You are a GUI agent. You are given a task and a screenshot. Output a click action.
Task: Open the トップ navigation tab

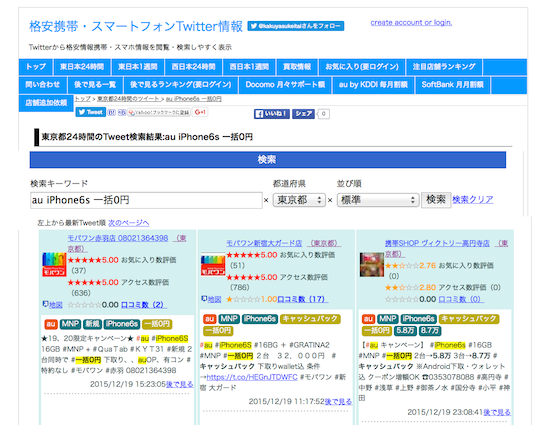(x=35, y=67)
